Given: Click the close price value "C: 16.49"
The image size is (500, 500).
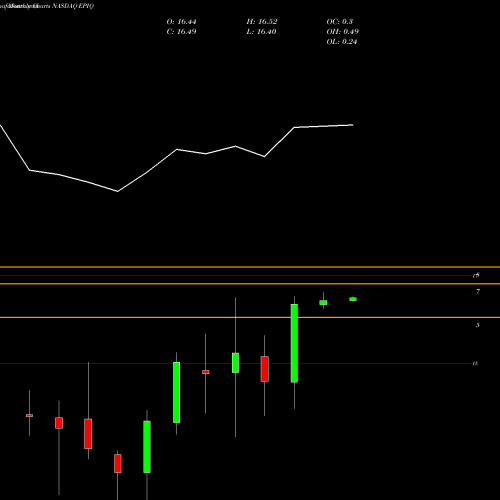Looking at the screenshot, I should point(181,32).
